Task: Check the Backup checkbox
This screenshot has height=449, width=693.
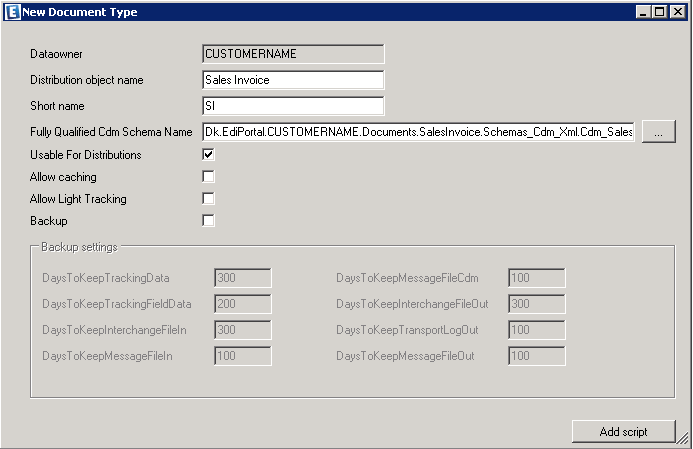Action: coord(209,220)
